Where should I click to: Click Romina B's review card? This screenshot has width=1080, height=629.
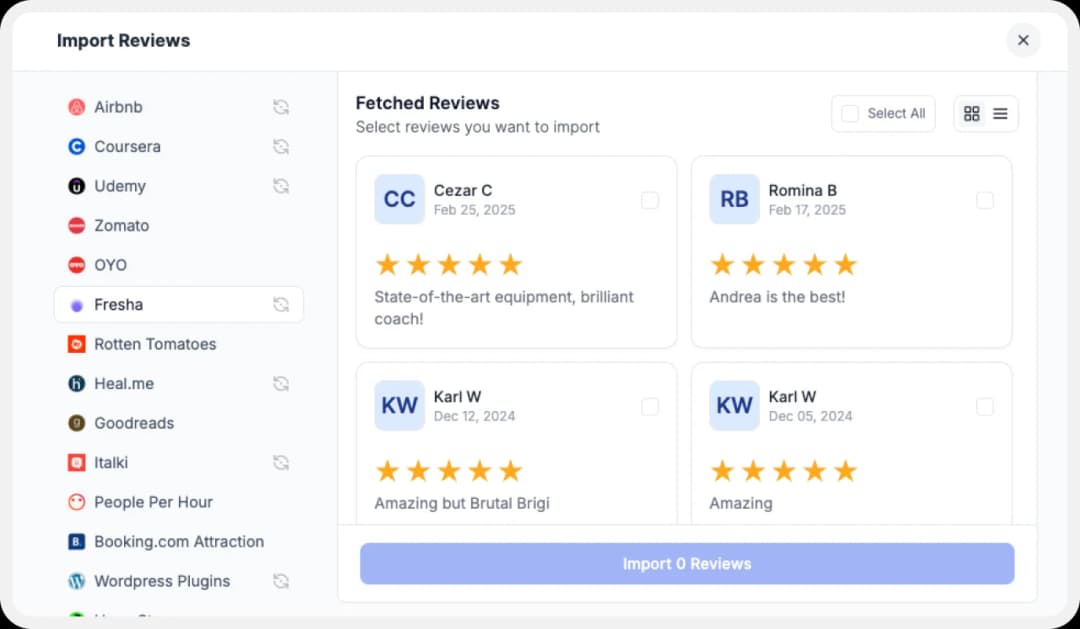click(x=851, y=251)
